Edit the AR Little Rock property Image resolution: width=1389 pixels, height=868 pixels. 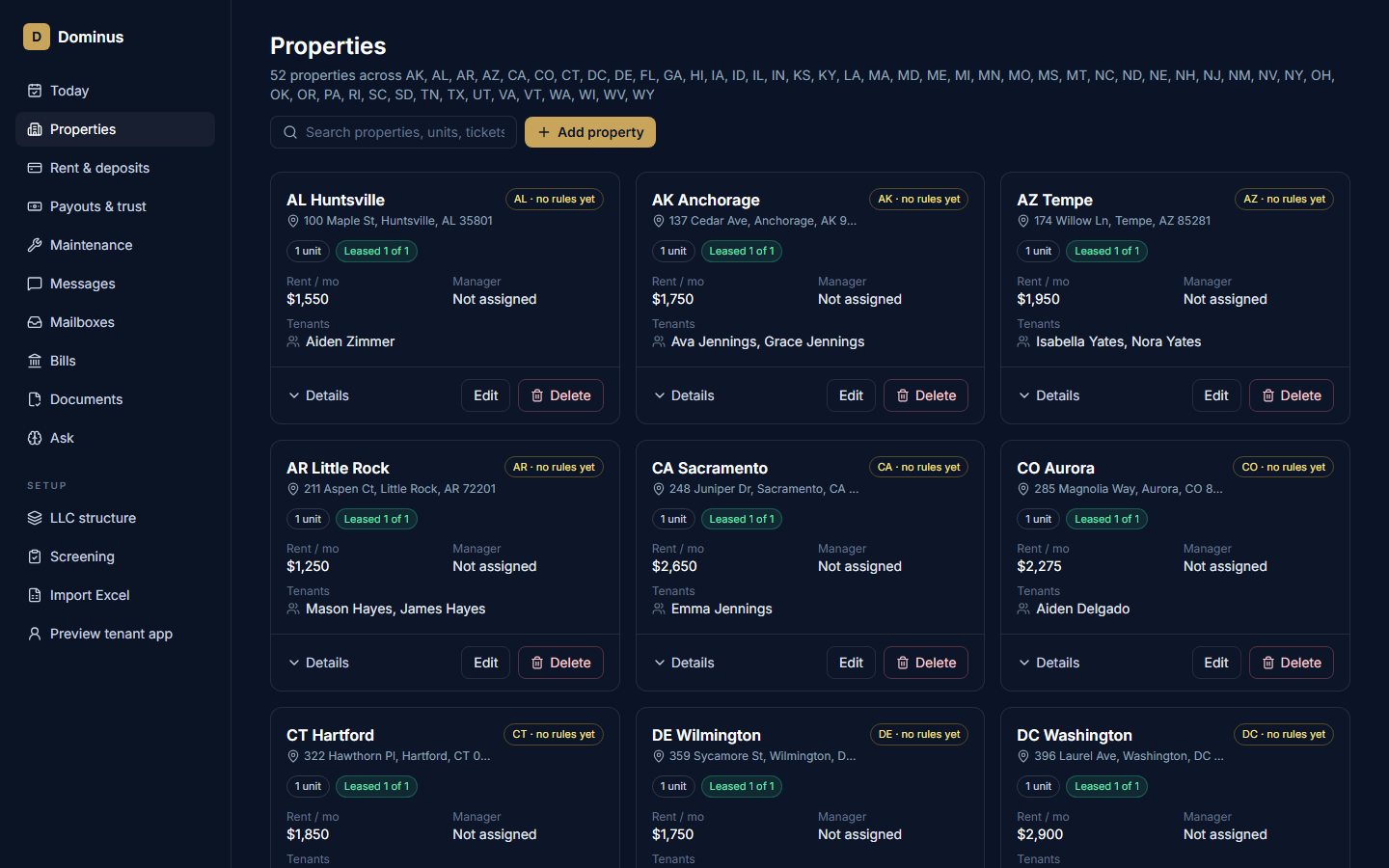[486, 663]
